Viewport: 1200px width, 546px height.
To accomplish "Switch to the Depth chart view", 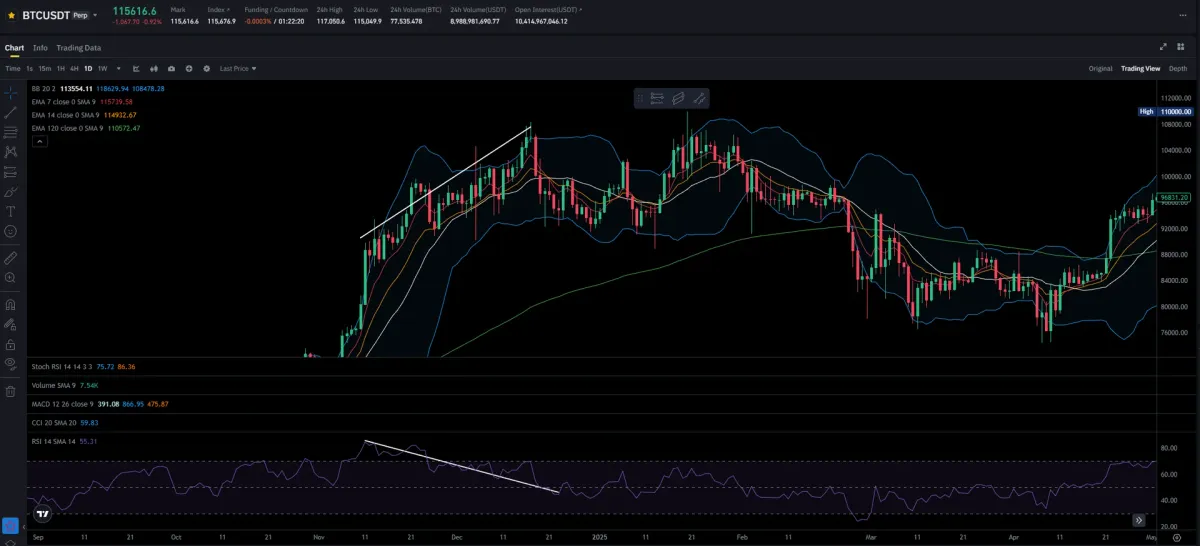I will 1178,69.
